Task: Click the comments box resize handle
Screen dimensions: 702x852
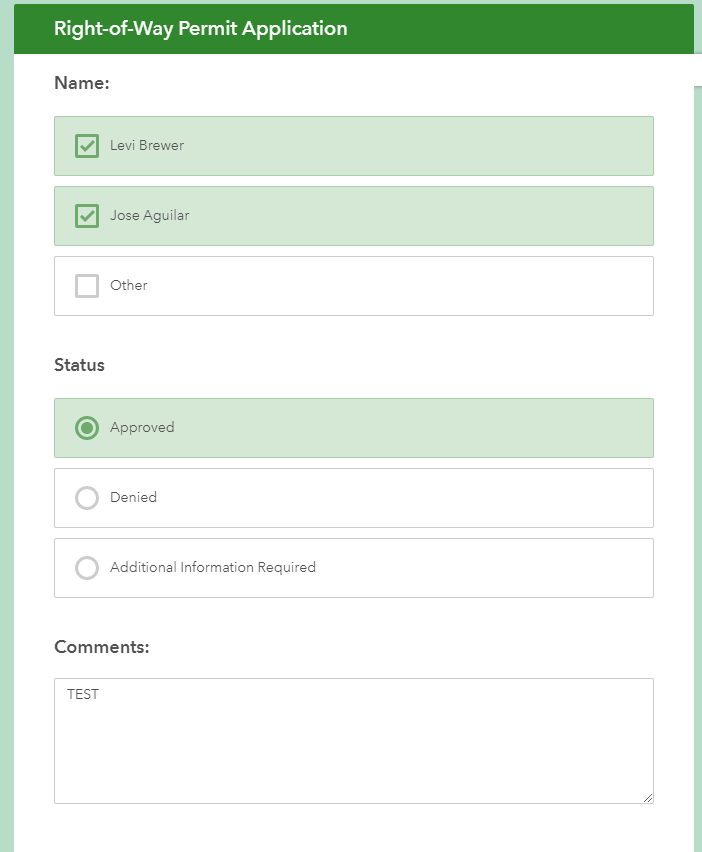Action: coord(648,798)
